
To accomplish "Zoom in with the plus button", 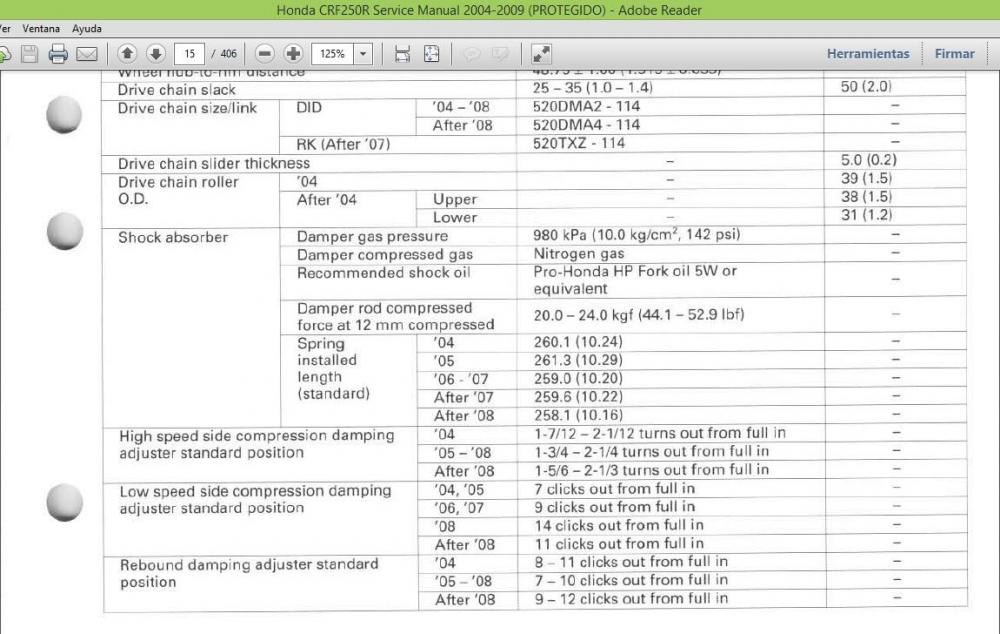I will [x=293, y=54].
